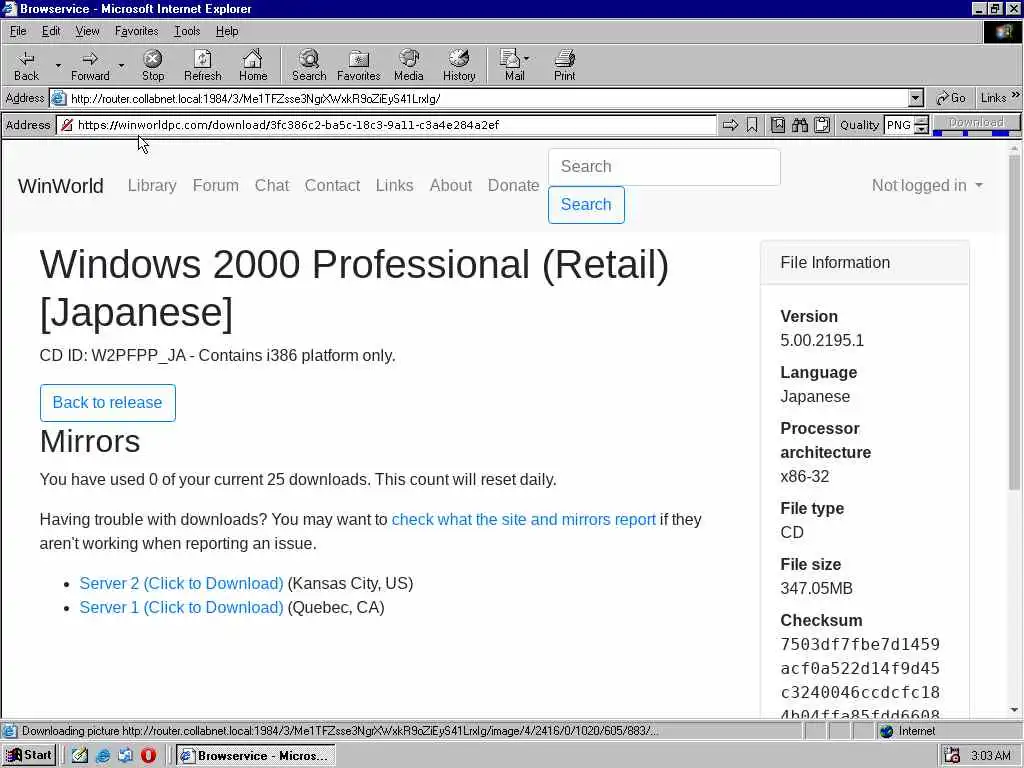Open the Forward history dropdown arrow
This screenshot has width=1024, height=768.
(121, 65)
